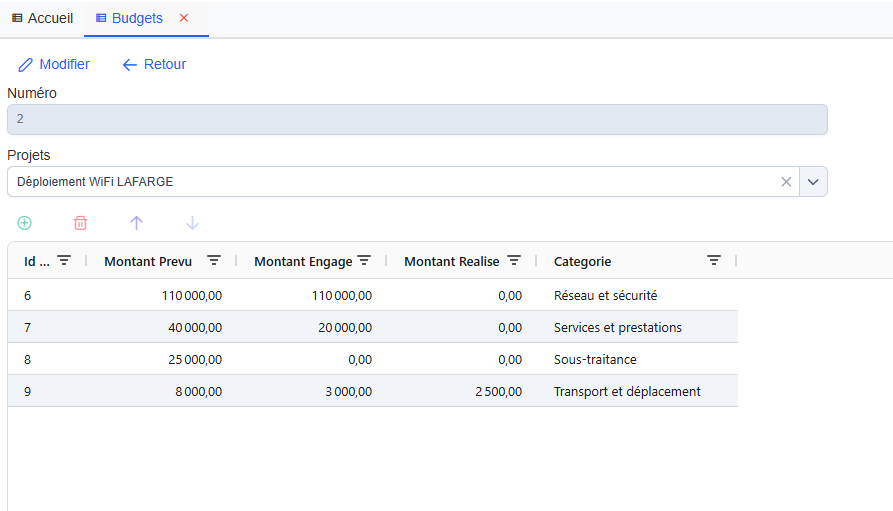893x511 pixels.
Task: Click the Modifier button
Action: coord(54,64)
